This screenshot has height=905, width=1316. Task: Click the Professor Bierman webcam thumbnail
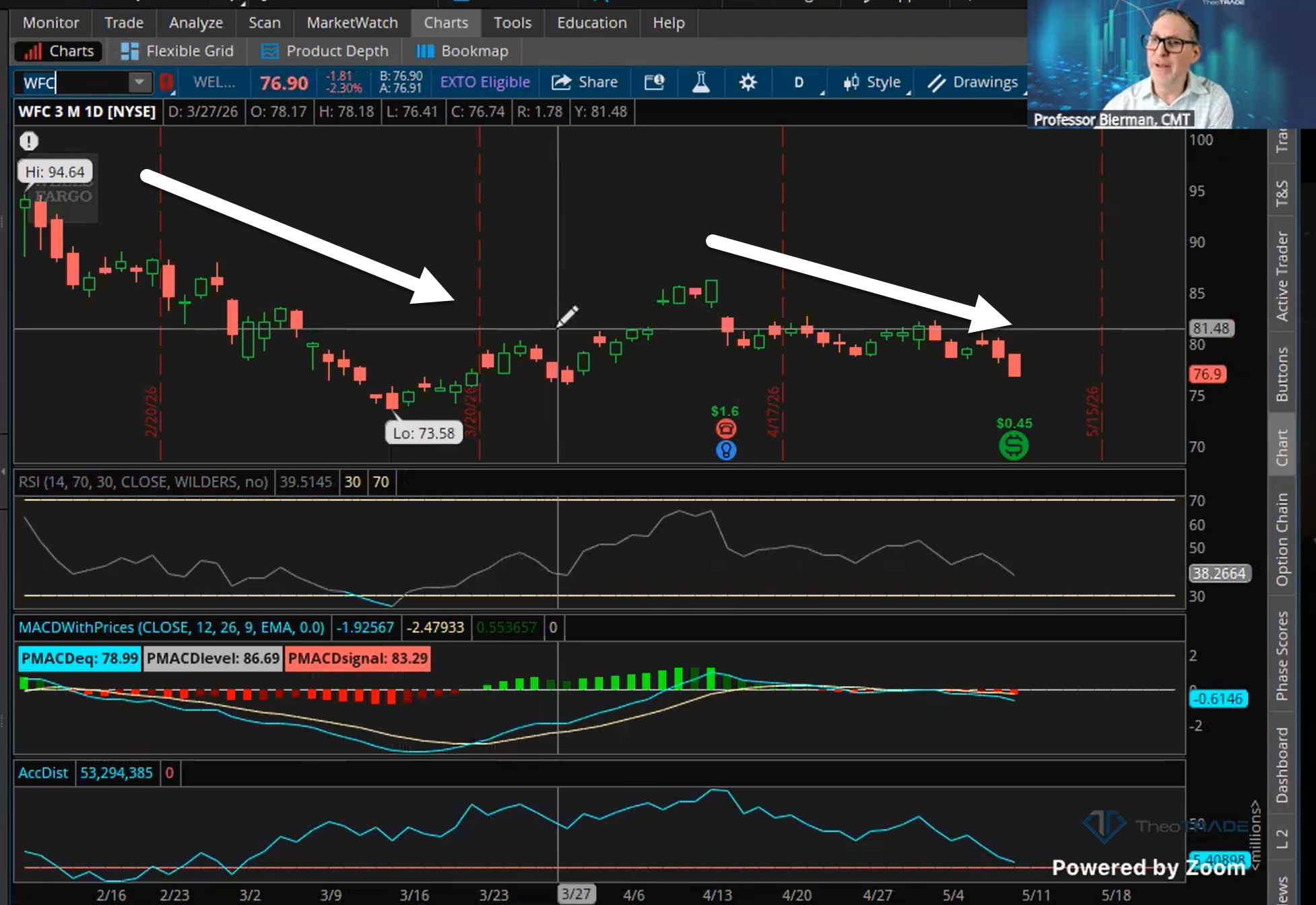[1172, 64]
